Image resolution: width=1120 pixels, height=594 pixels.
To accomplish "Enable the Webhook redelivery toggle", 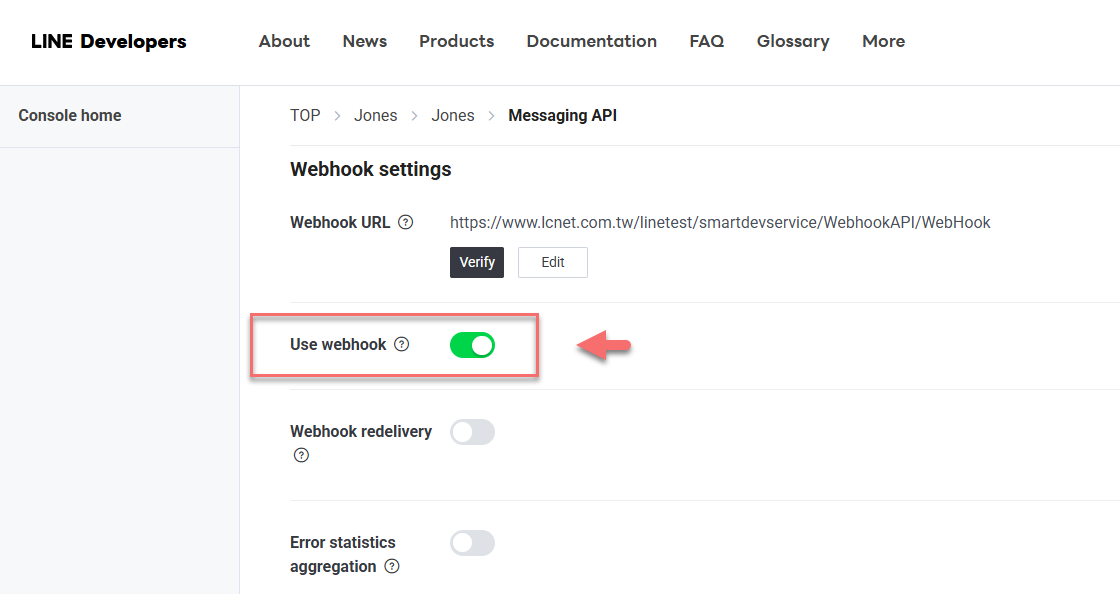I will tap(472, 432).
